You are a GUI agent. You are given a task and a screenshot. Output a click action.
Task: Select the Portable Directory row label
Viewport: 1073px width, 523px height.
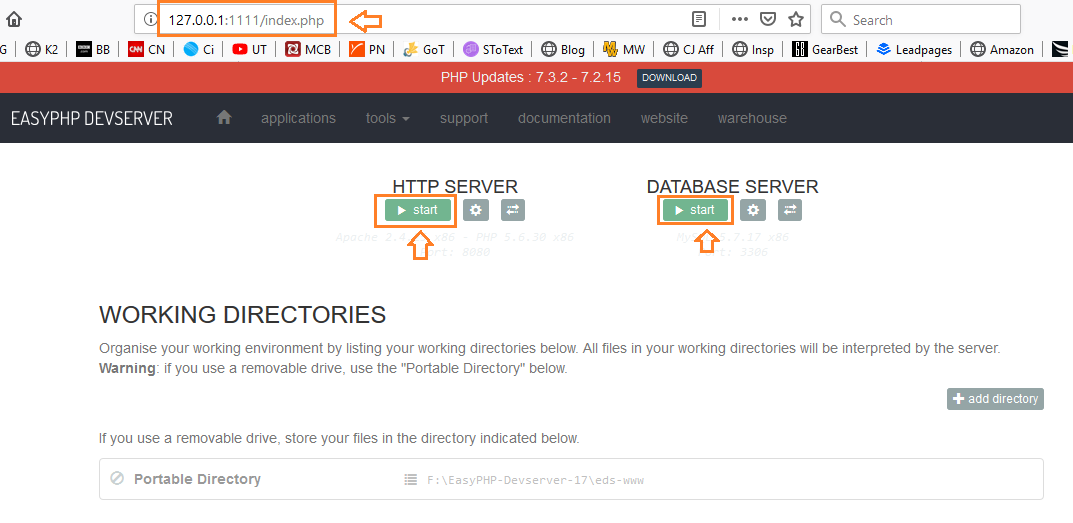pos(197,479)
